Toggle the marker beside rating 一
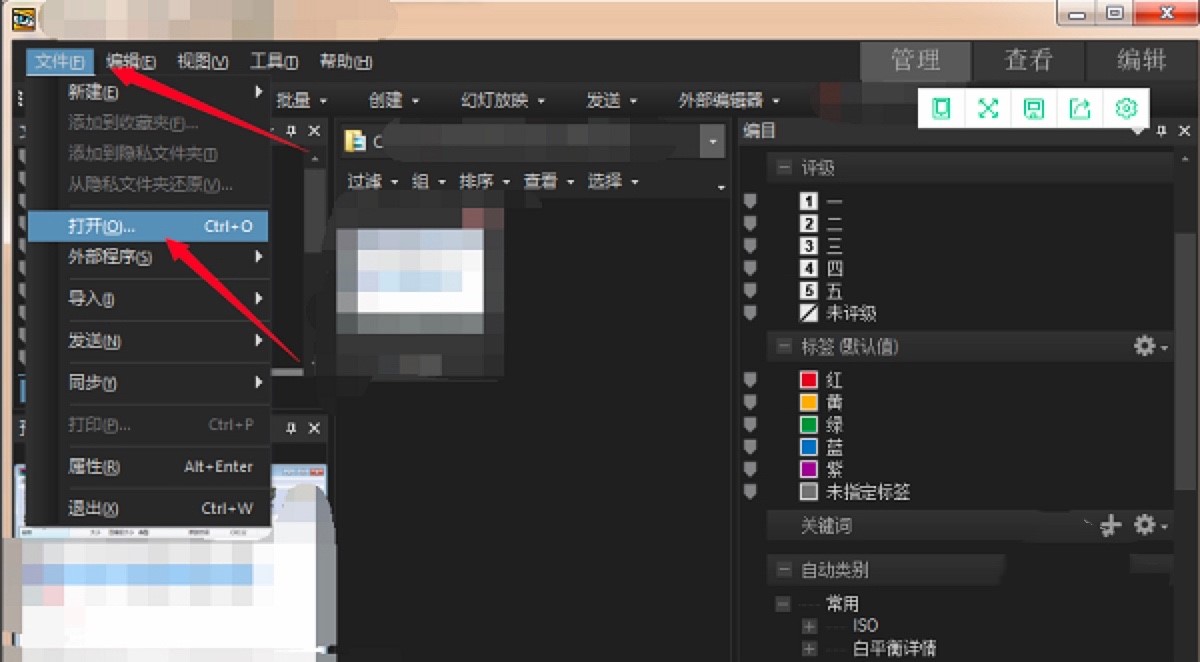This screenshot has height=662, width=1200. click(x=751, y=202)
